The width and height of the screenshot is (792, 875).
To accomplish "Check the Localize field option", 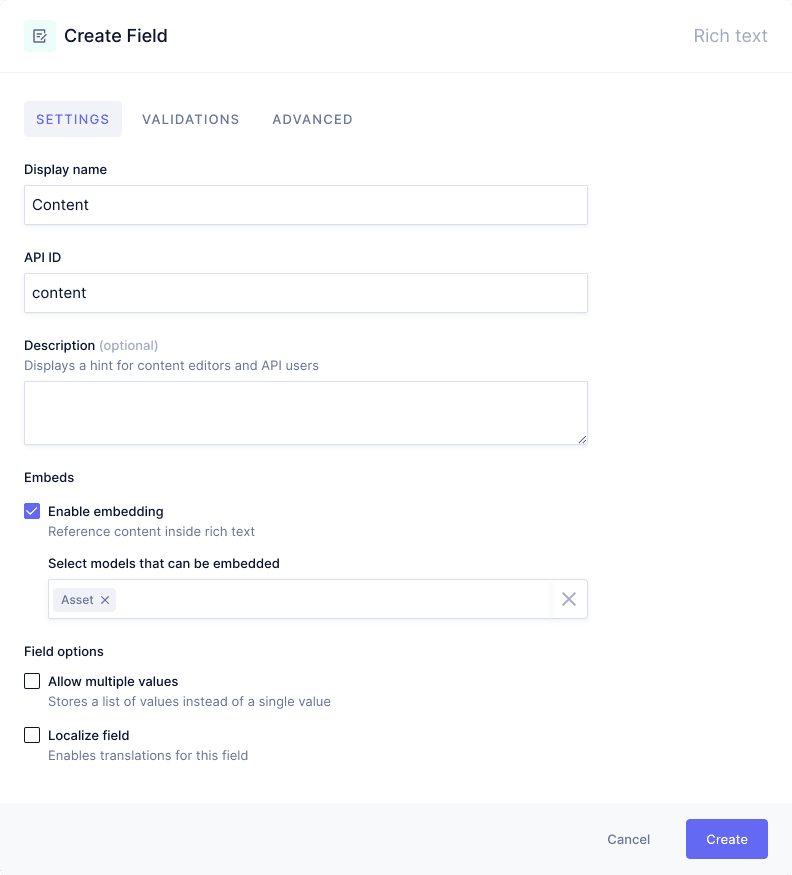I will [31, 735].
